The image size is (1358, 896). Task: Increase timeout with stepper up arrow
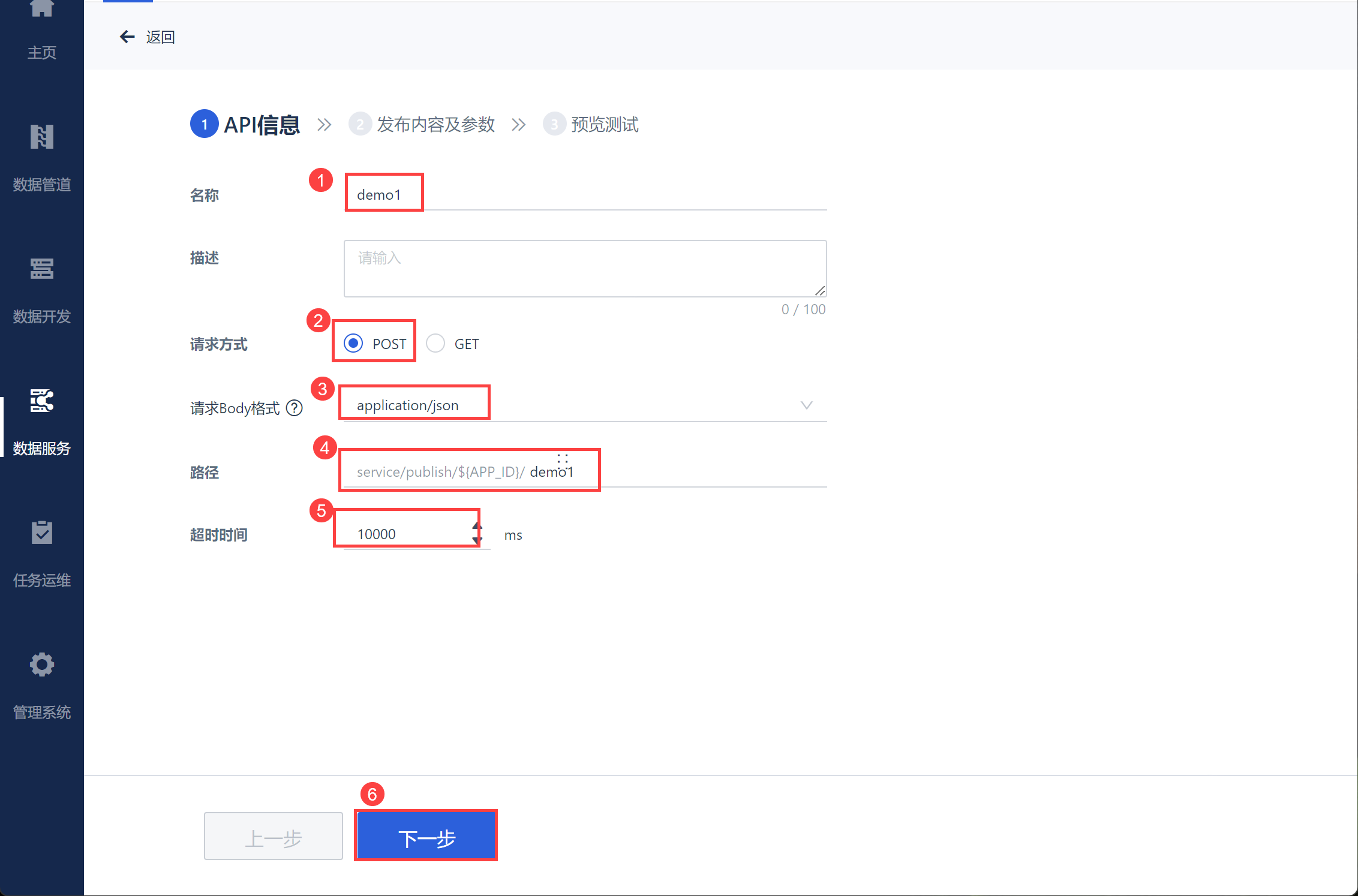click(x=477, y=527)
